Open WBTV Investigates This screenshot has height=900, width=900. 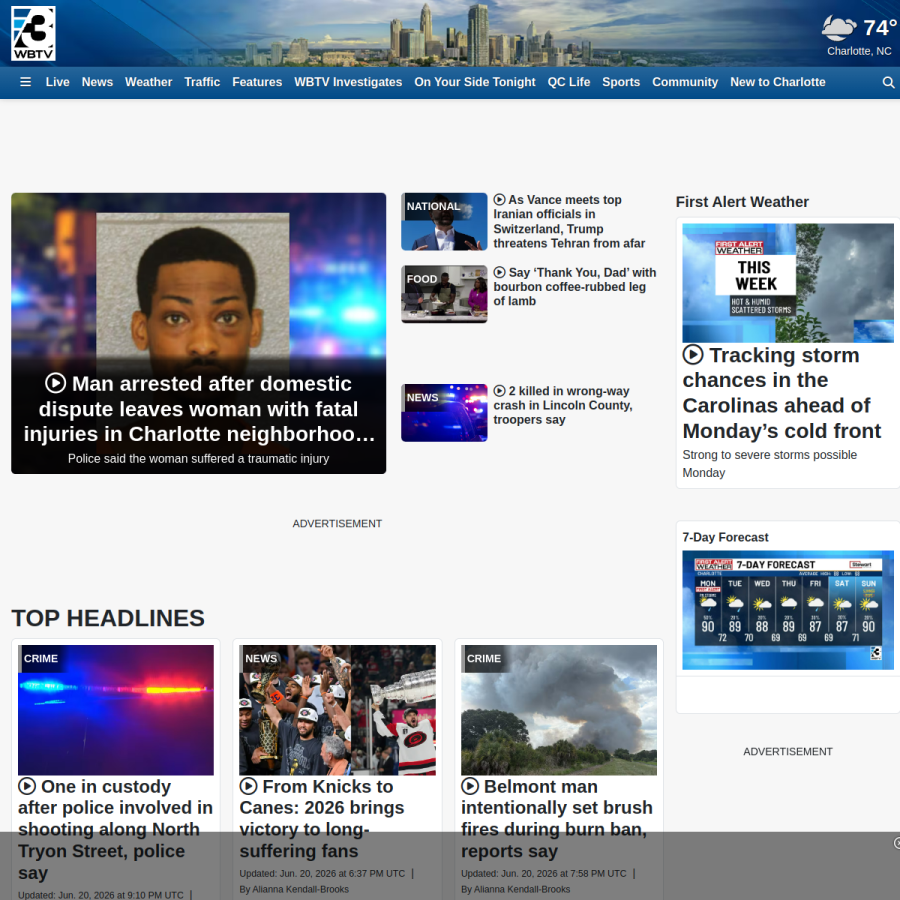click(348, 82)
